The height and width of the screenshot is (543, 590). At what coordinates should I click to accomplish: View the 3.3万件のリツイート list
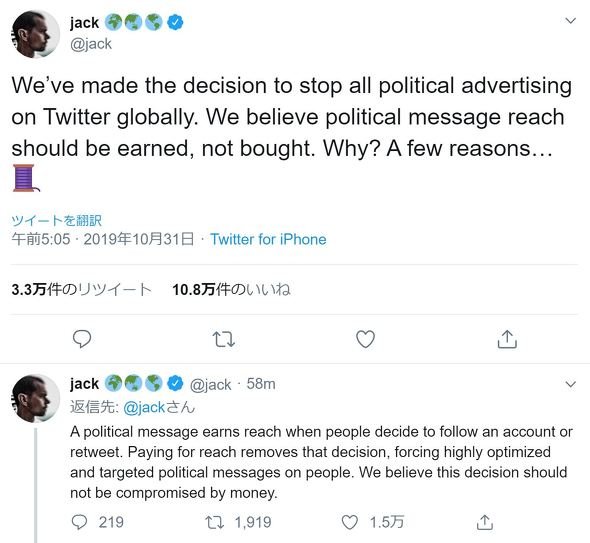point(82,289)
